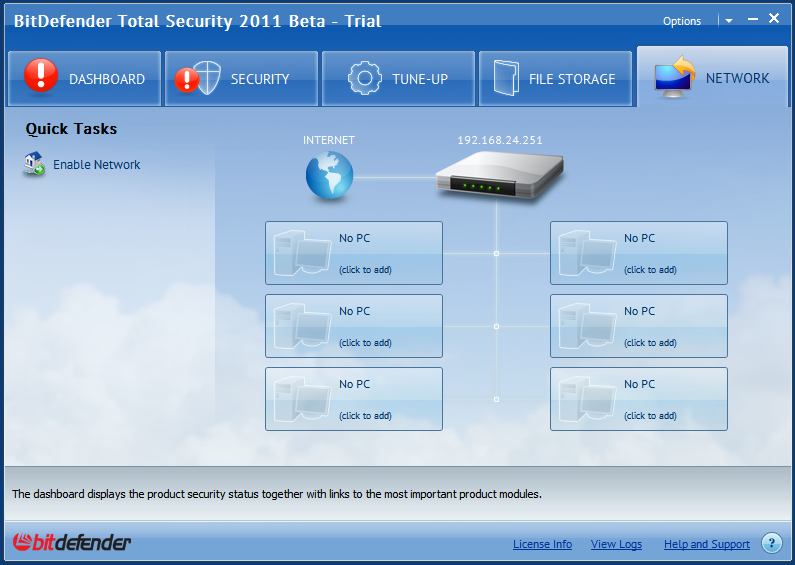
Task: Click the monitor arrow icon on Network
Action: click(674, 77)
